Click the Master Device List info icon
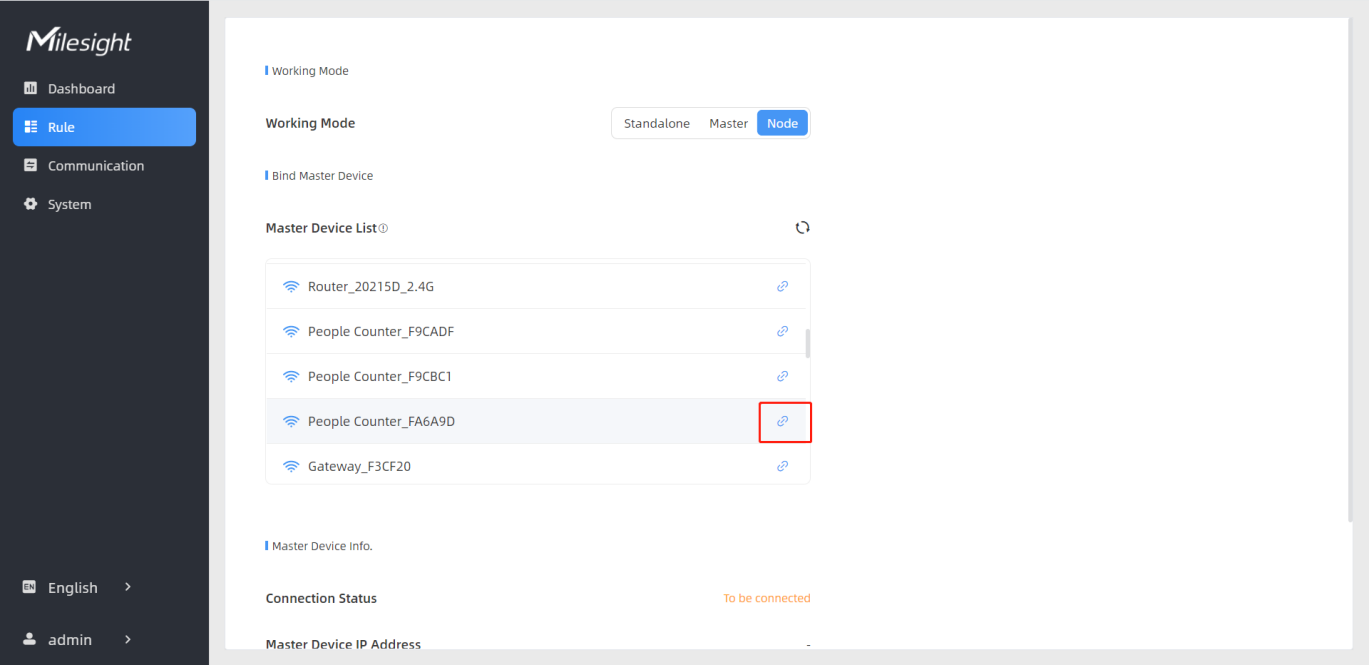This screenshot has height=665, width=1369. pos(384,229)
